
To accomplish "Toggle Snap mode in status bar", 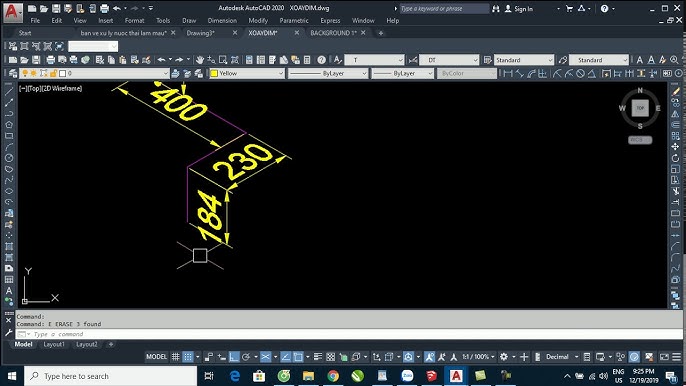I will pyautogui.click(x=188, y=357).
